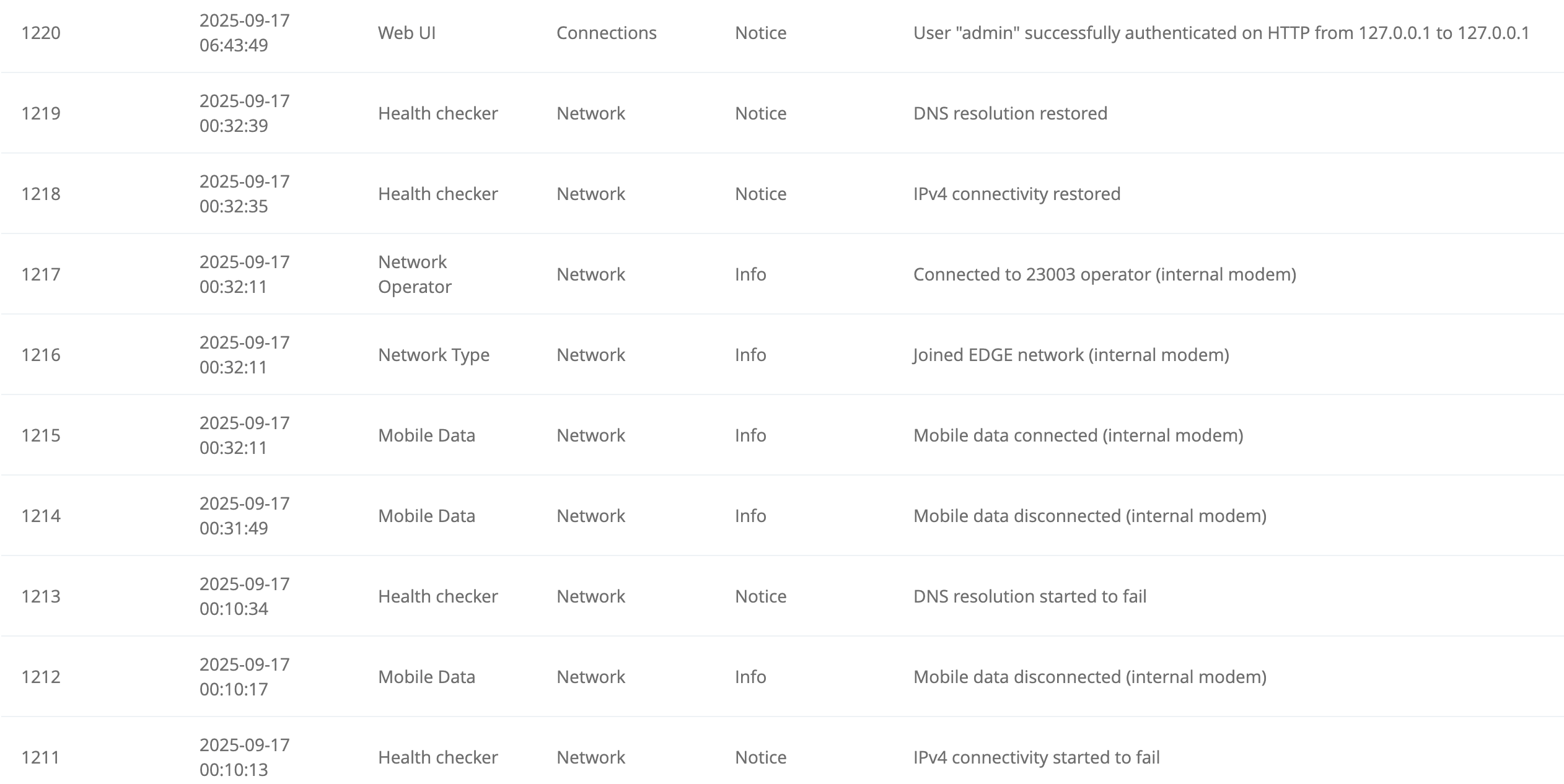This screenshot has width=1564, height=784.
Task: Click the Connected to 23003 operator message
Action: [x=1104, y=274]
